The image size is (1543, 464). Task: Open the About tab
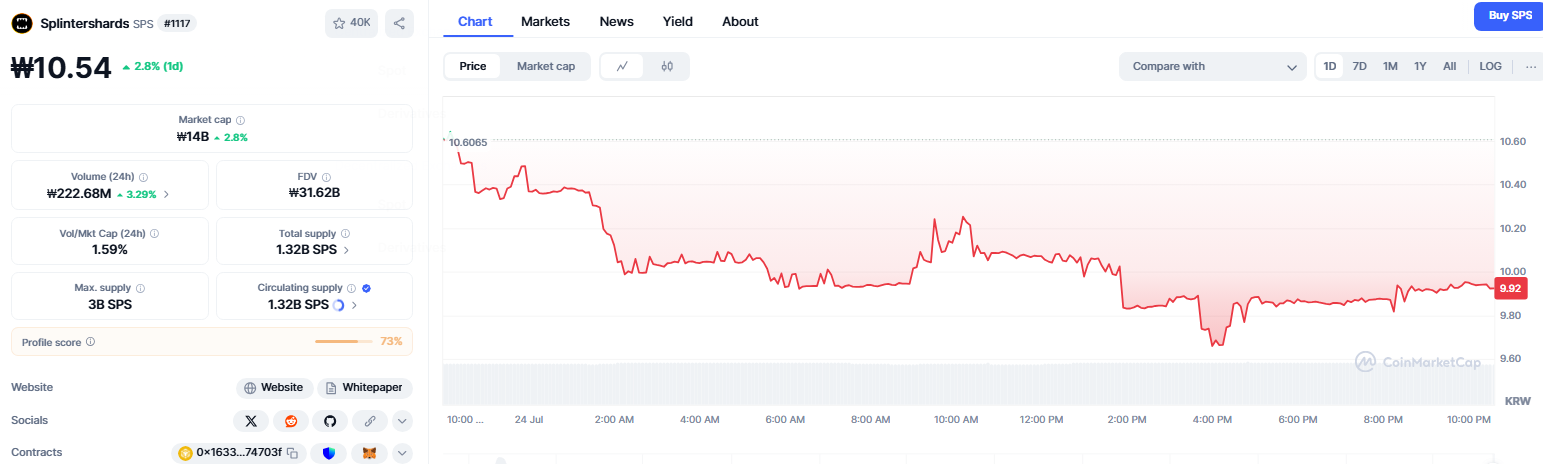[x=740, y=21]
